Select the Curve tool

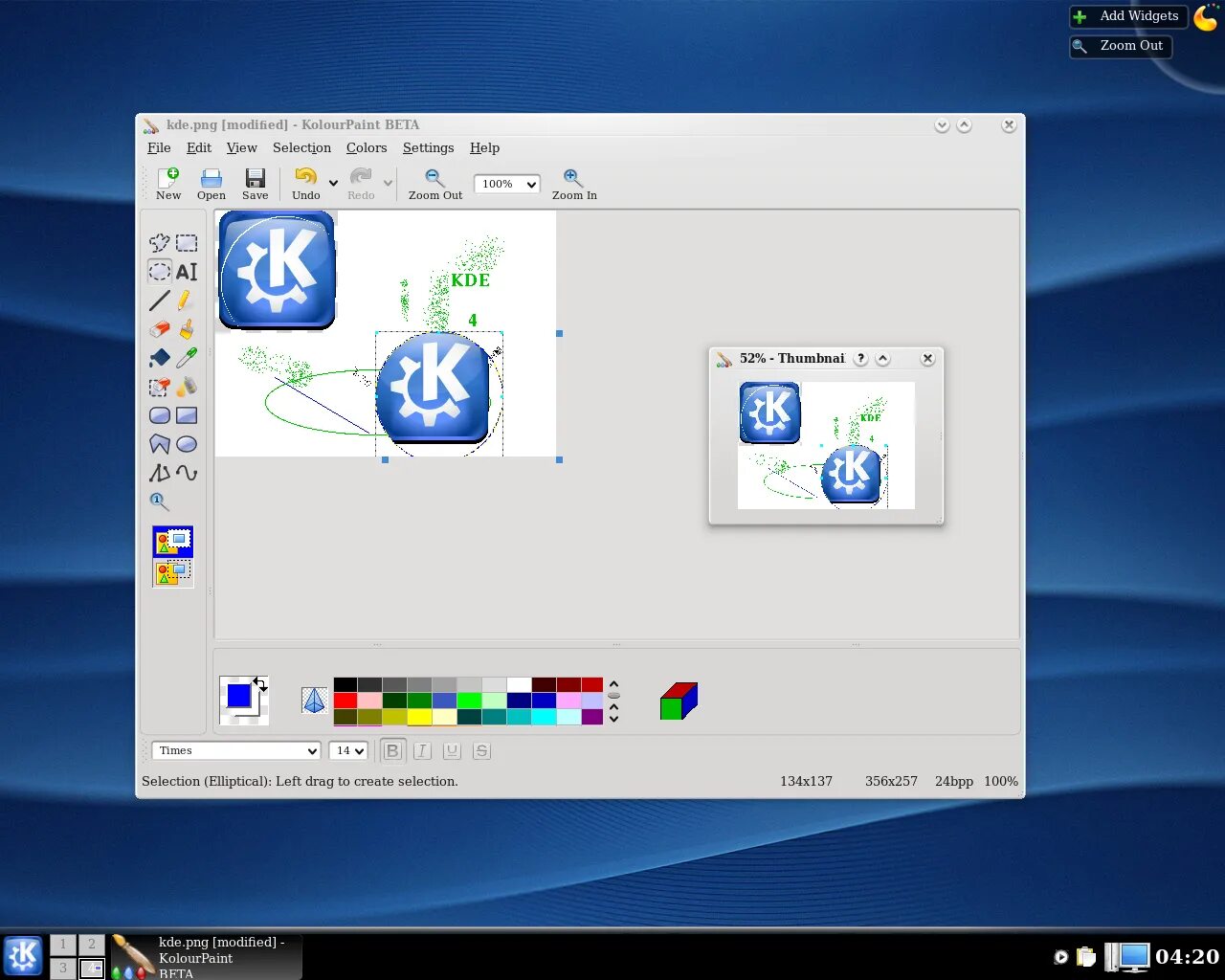187,473
